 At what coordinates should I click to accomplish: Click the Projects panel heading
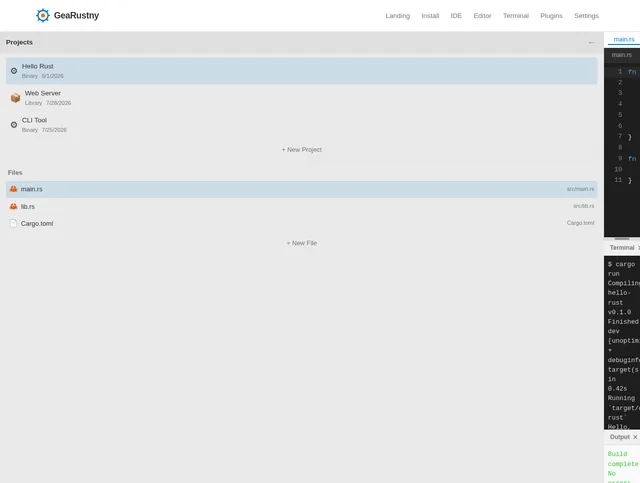pos(19,42)
